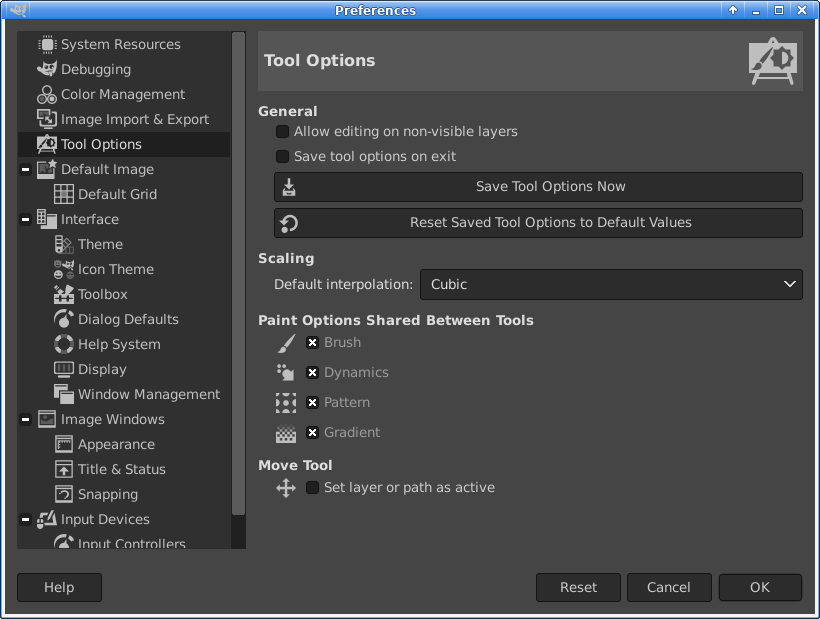Click the Help System lifebuoy icon
Screen dimensions: 820x619
click(63, 344)
